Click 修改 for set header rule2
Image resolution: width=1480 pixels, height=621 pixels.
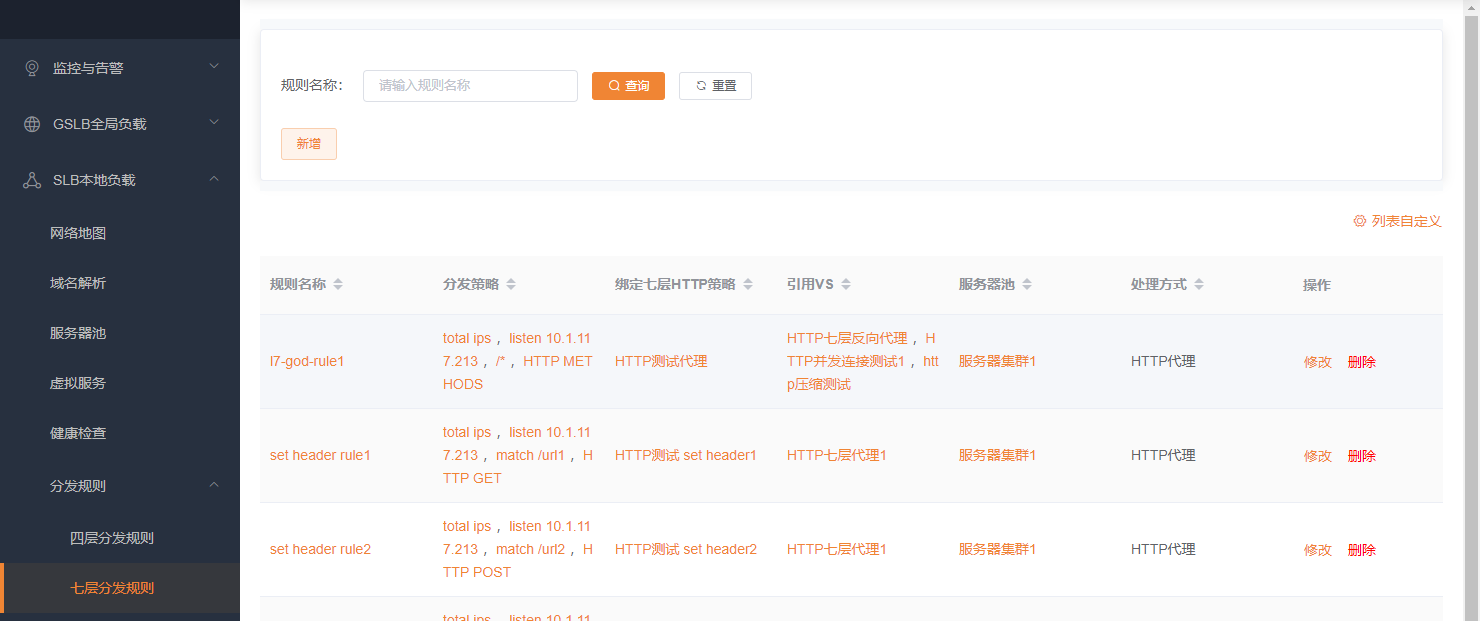(1318, 550)
